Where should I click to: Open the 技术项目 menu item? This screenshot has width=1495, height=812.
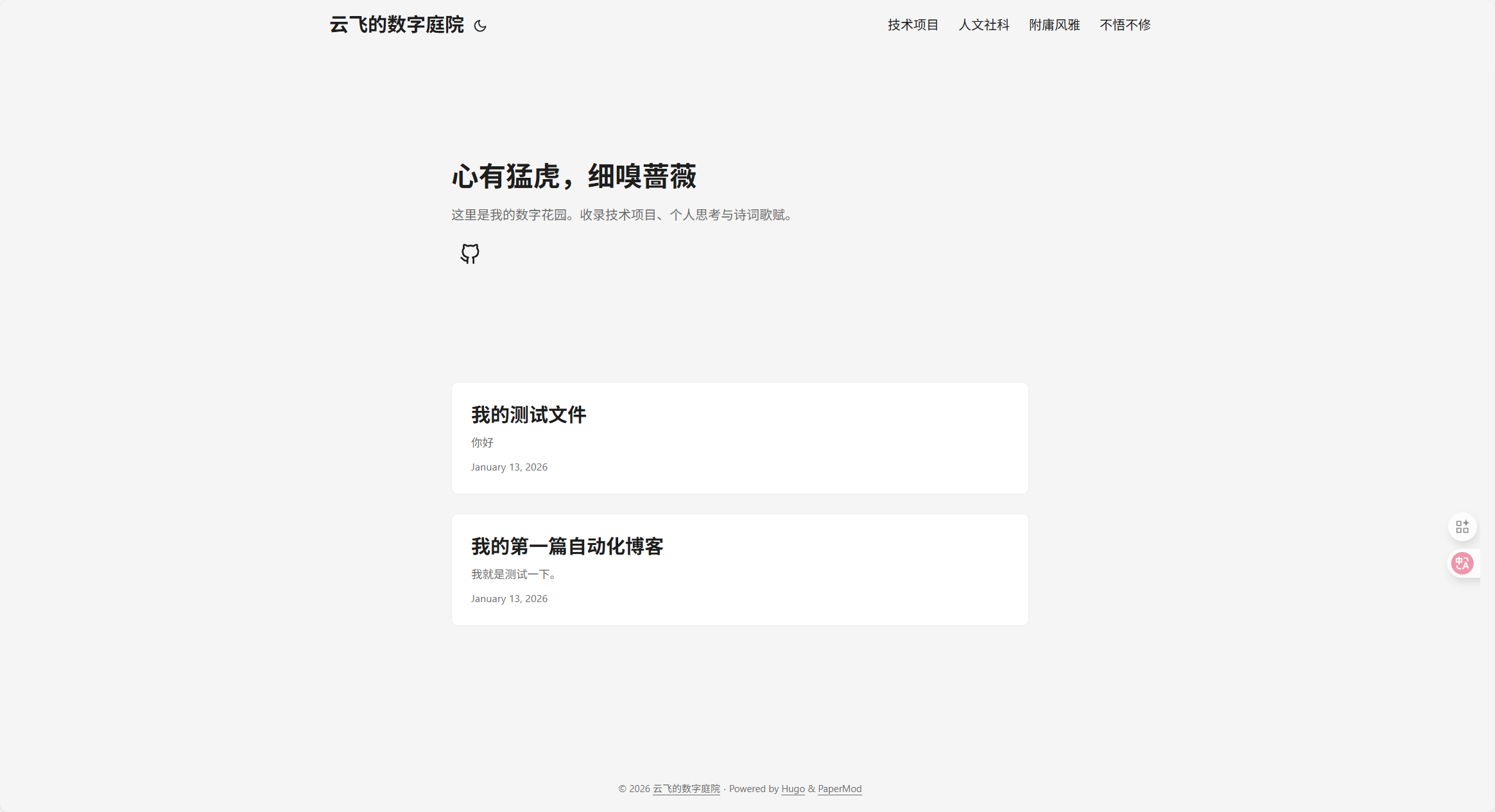913,25
